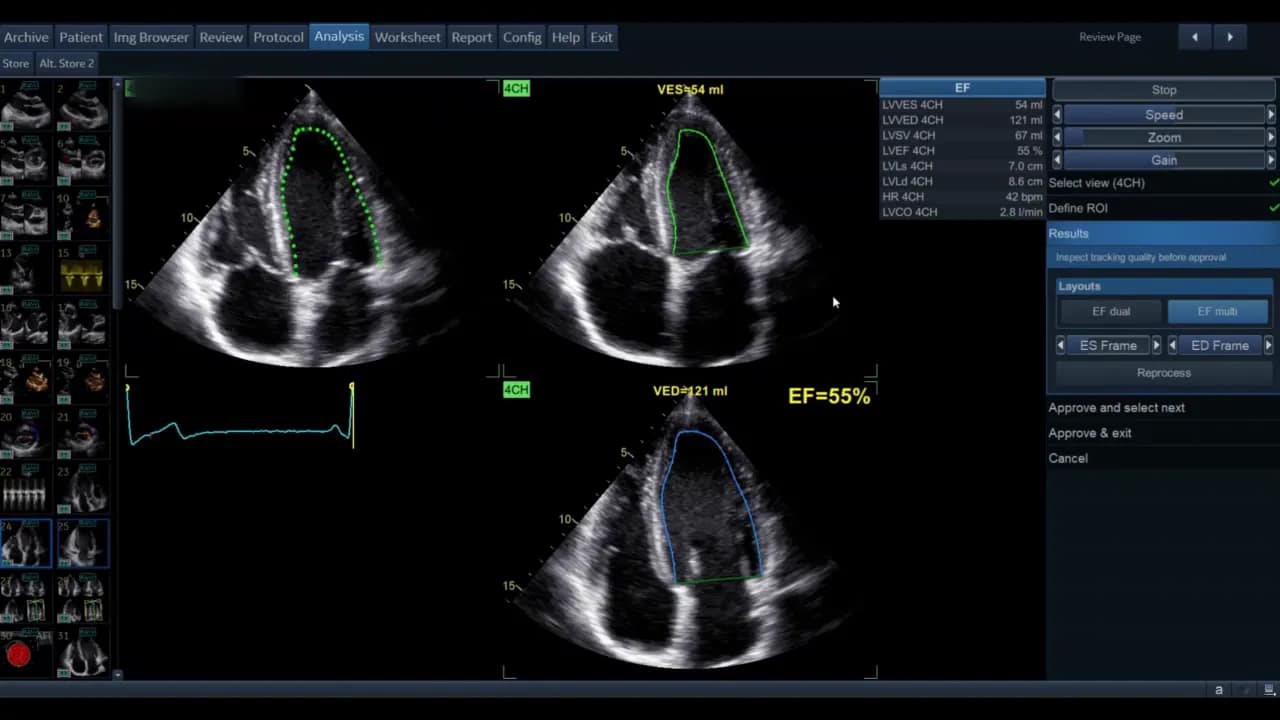
Task: Open the ECG waveform thumbnail in sidebar
Action: (x=82, y=273)
